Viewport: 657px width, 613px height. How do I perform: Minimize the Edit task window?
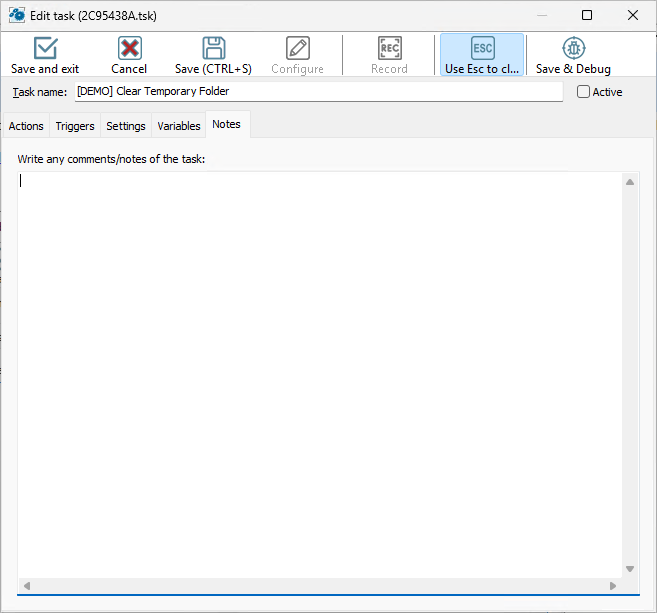pyautogui.click(x=542, y=15)
